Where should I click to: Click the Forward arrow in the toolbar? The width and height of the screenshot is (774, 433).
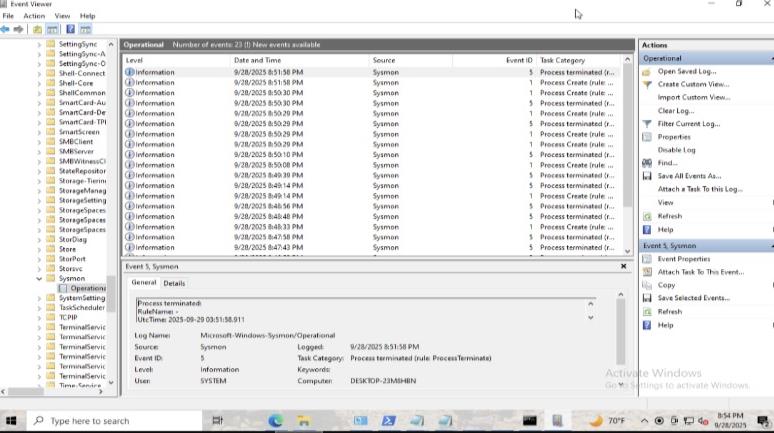pyautogui.click(x=18, y=30)
